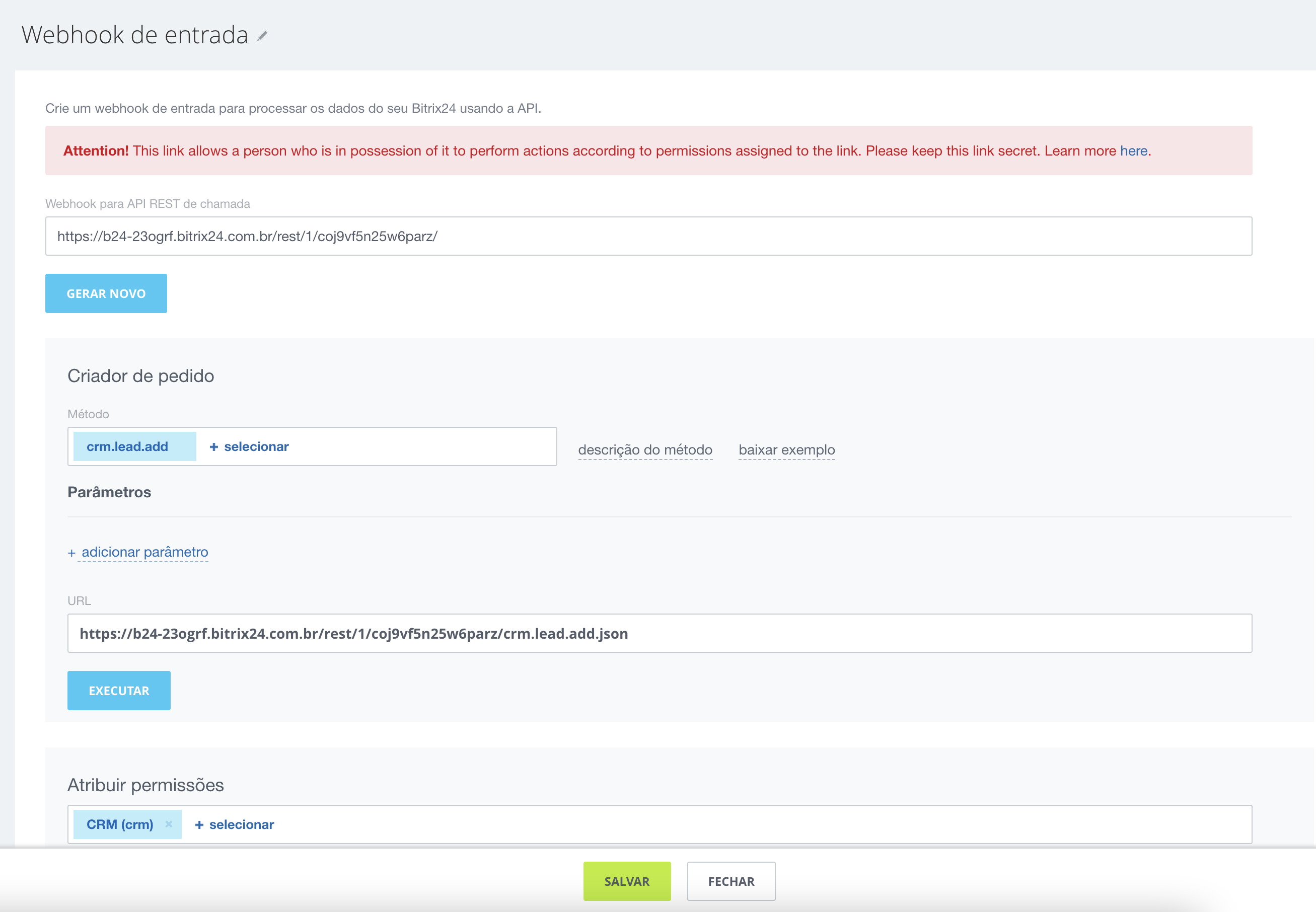The height and width of the screenshot is (912, 1316).
Task: Expand descrição do método
Action: tap(645, 450)
